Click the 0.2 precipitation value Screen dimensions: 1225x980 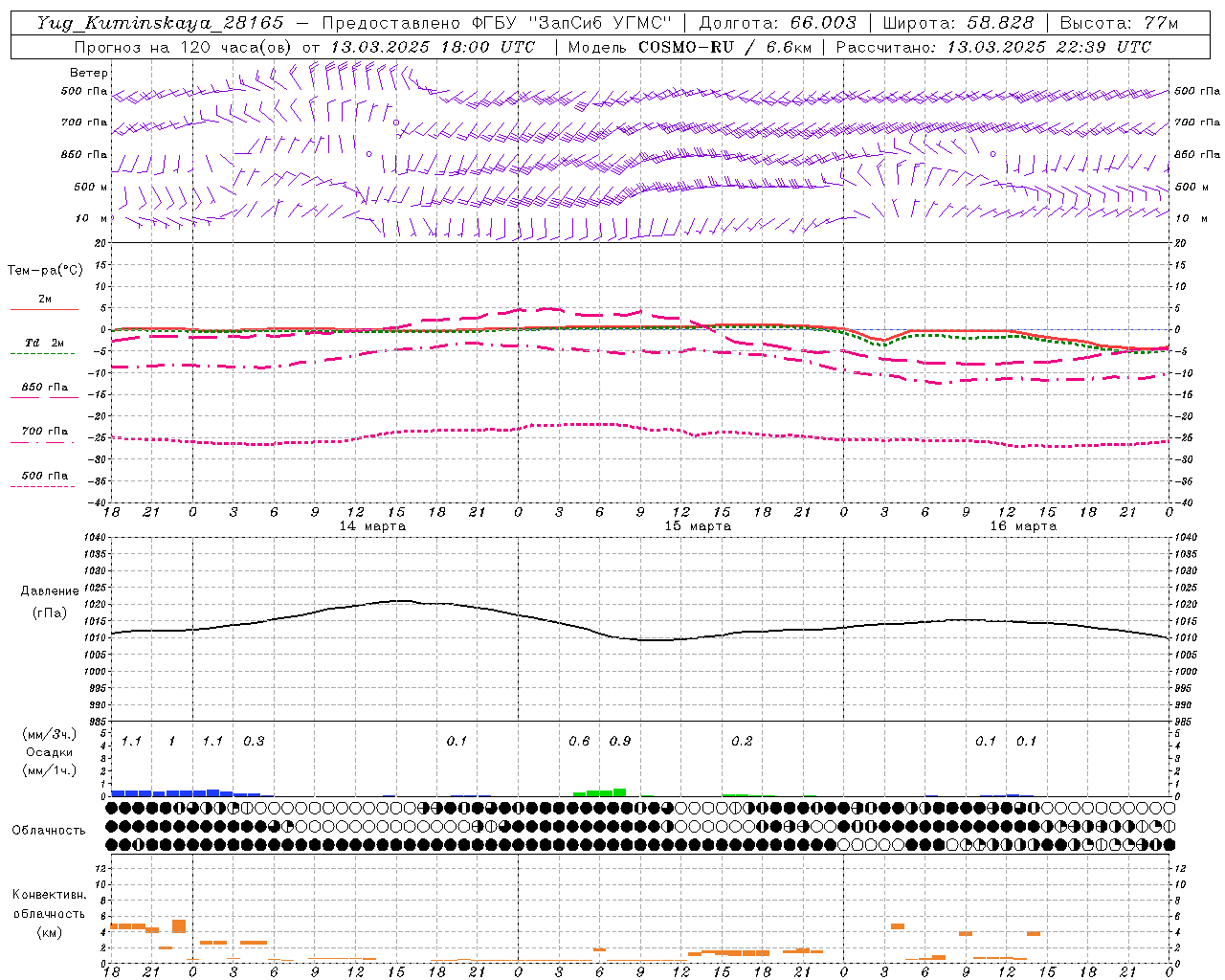(x=742, y=741)
